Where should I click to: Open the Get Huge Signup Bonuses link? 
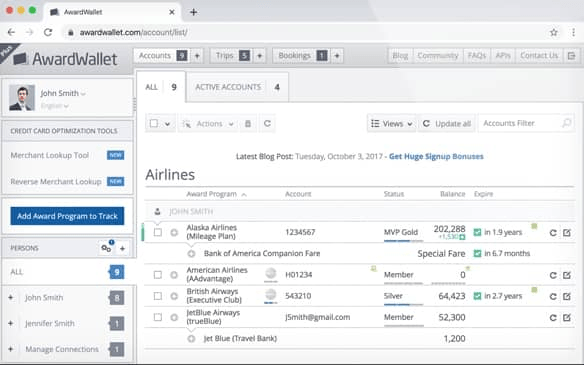[x=436, y=156]
